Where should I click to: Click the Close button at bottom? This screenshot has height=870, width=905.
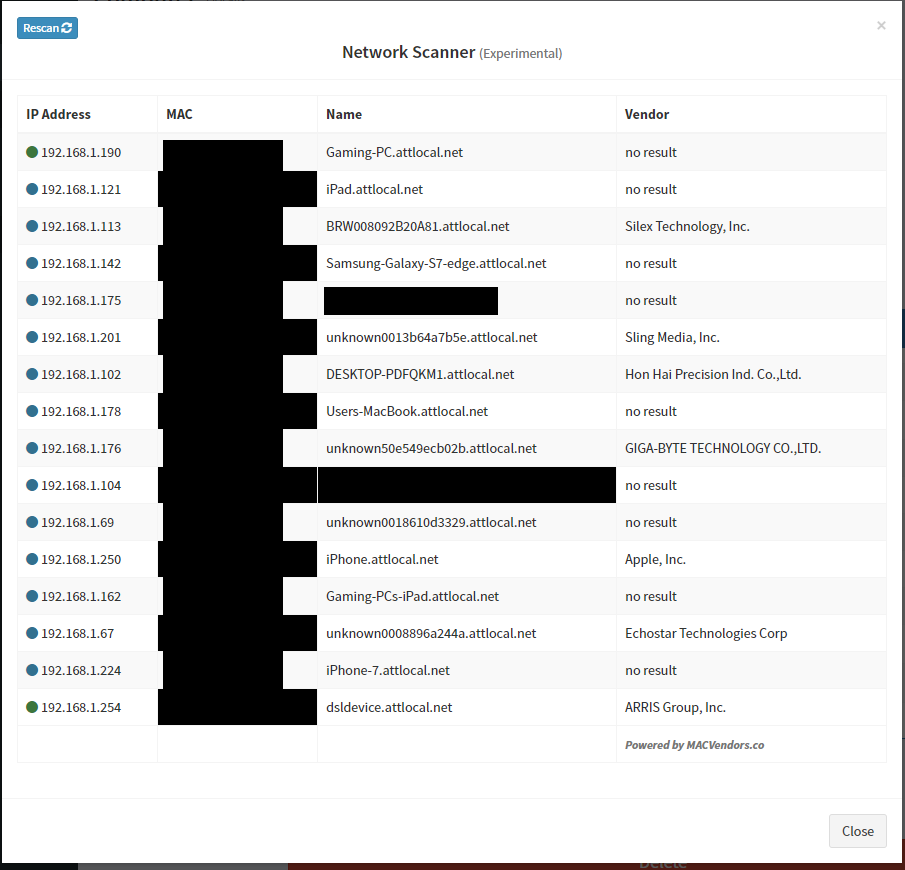(x=857, y=831)
